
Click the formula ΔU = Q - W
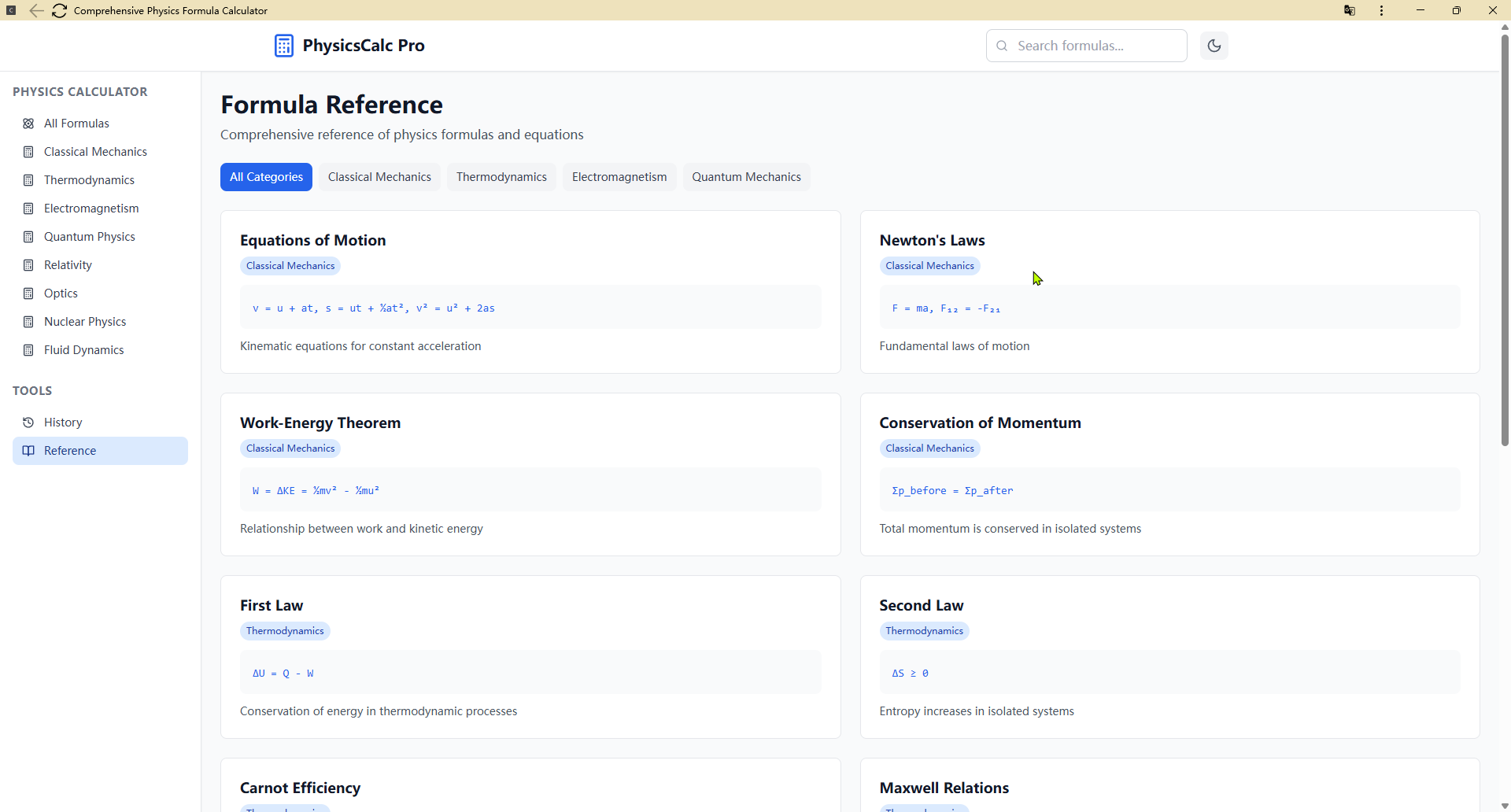click(283, 673)
